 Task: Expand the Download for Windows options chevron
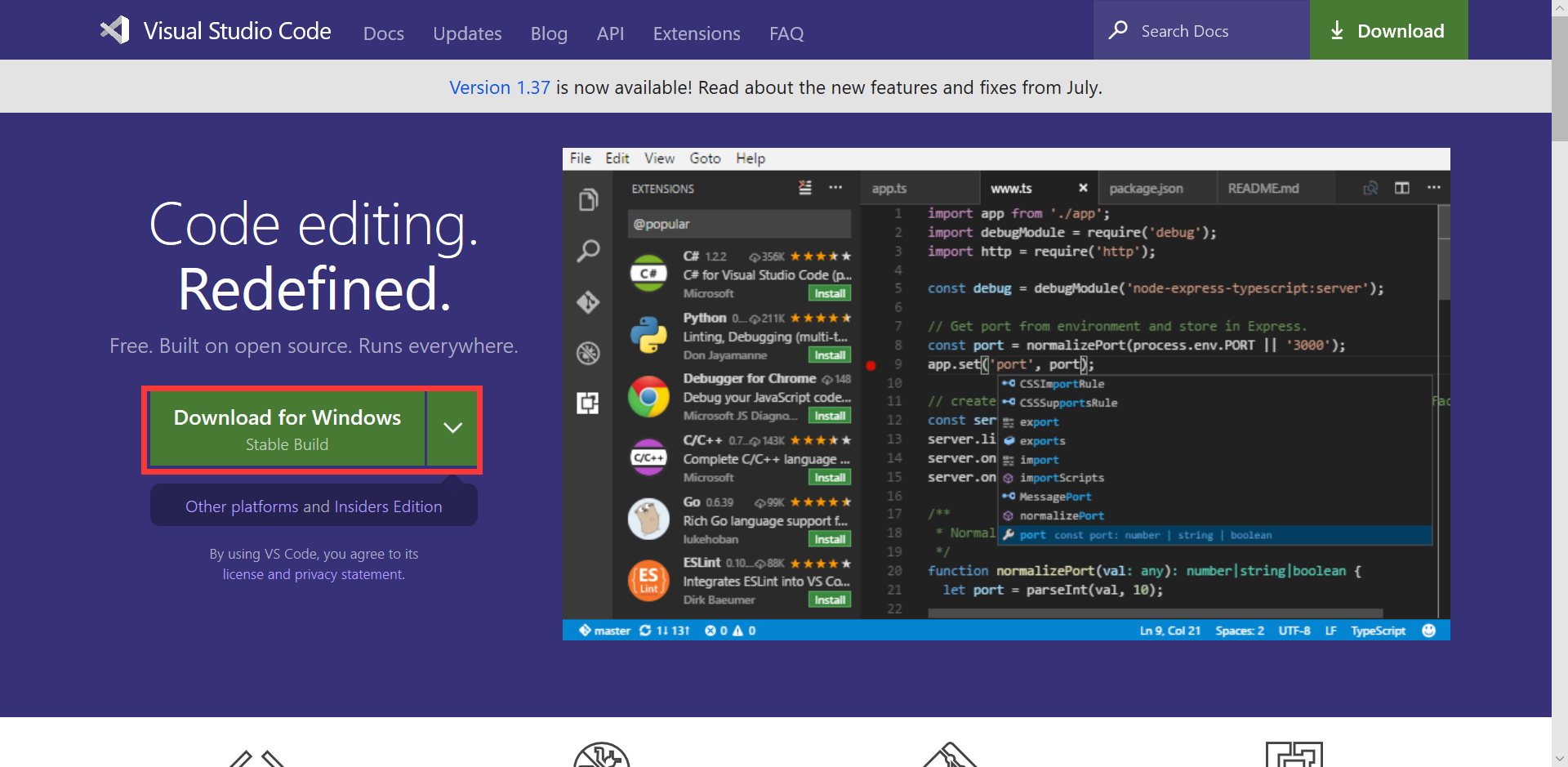(x=452, y=429)
